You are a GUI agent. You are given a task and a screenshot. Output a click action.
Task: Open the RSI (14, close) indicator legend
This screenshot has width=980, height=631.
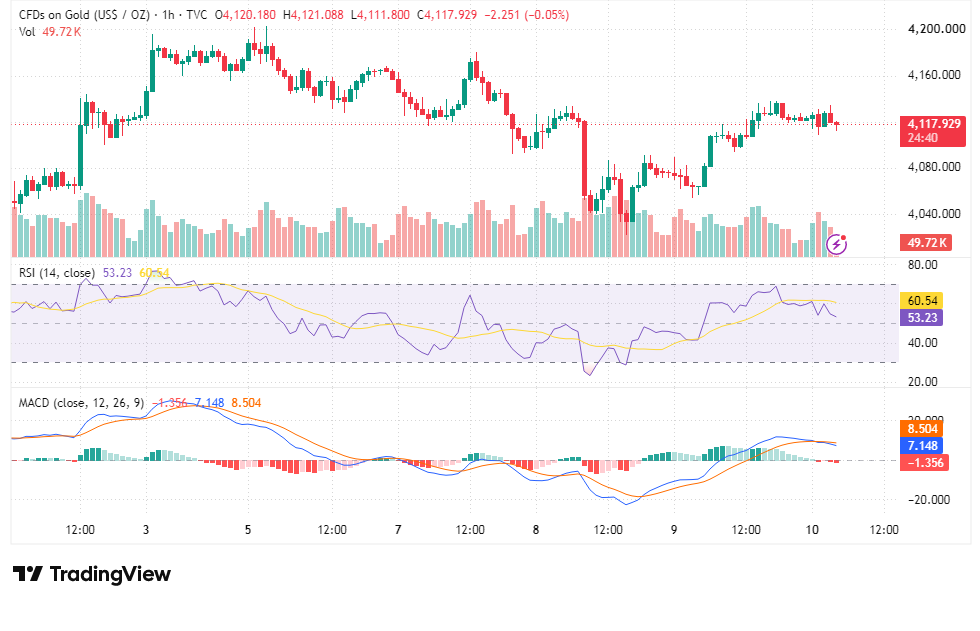tap(57, 273)
